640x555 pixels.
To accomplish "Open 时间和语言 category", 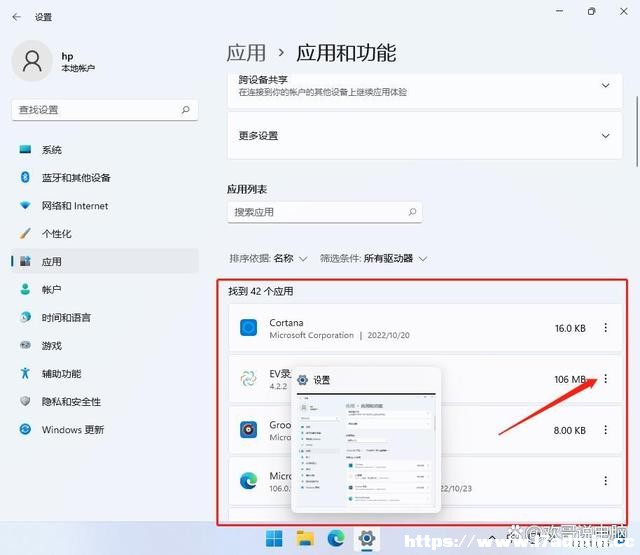I will pos(105,317).
